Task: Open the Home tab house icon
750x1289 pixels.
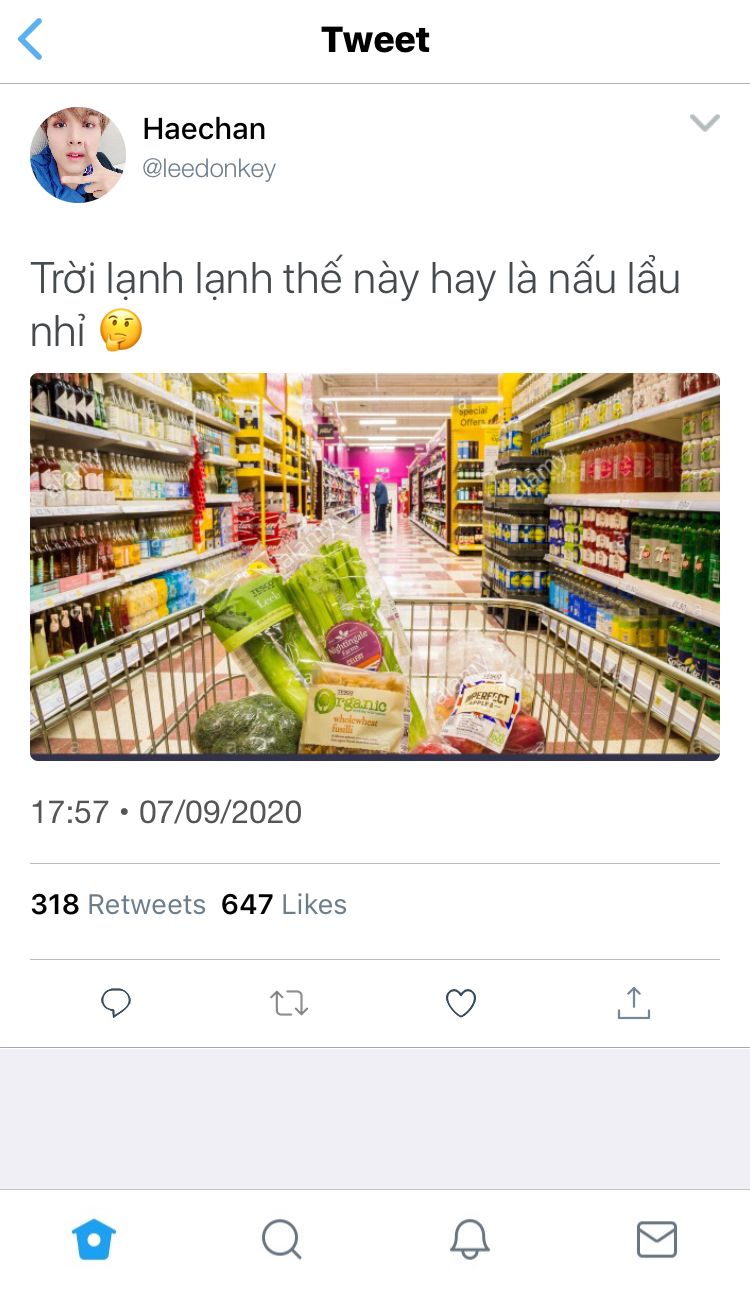Action: [x=94, y=1240]
